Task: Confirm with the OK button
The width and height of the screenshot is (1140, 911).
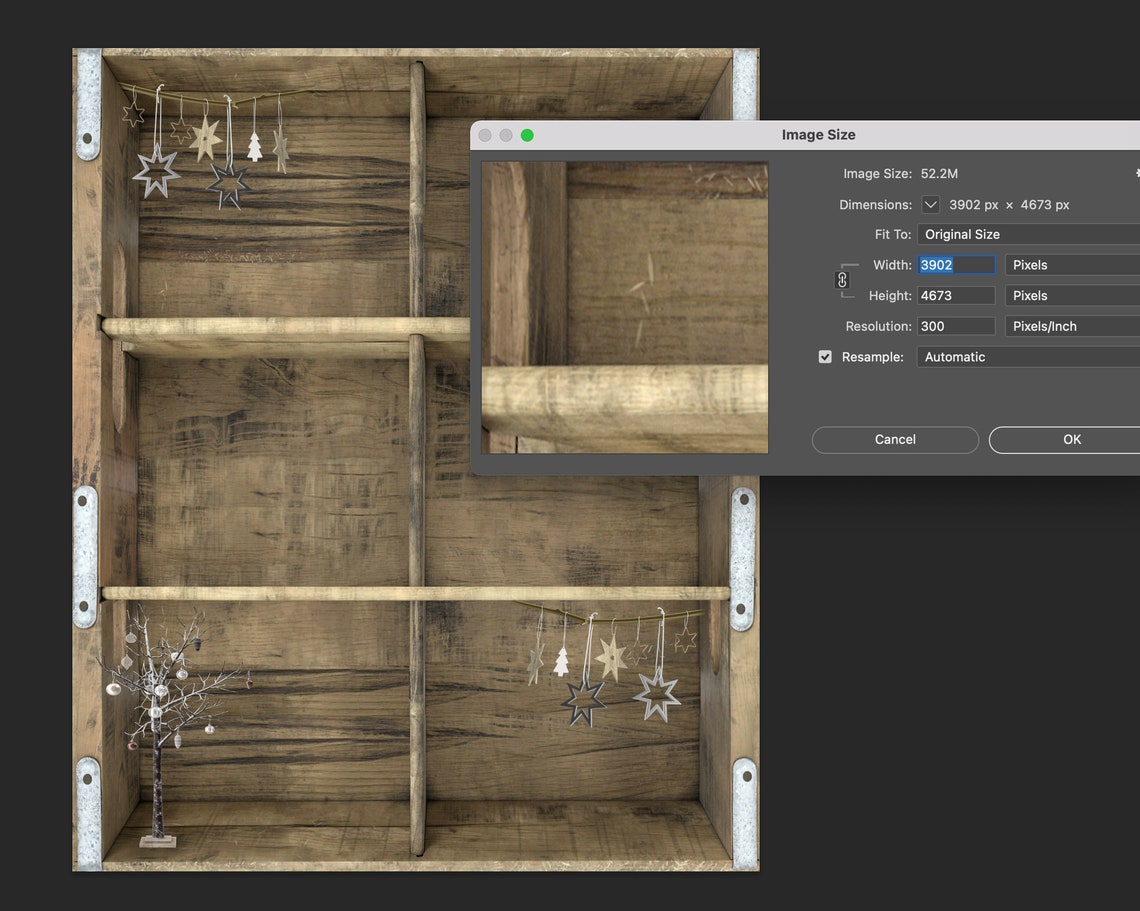Action: [1064, 440]
